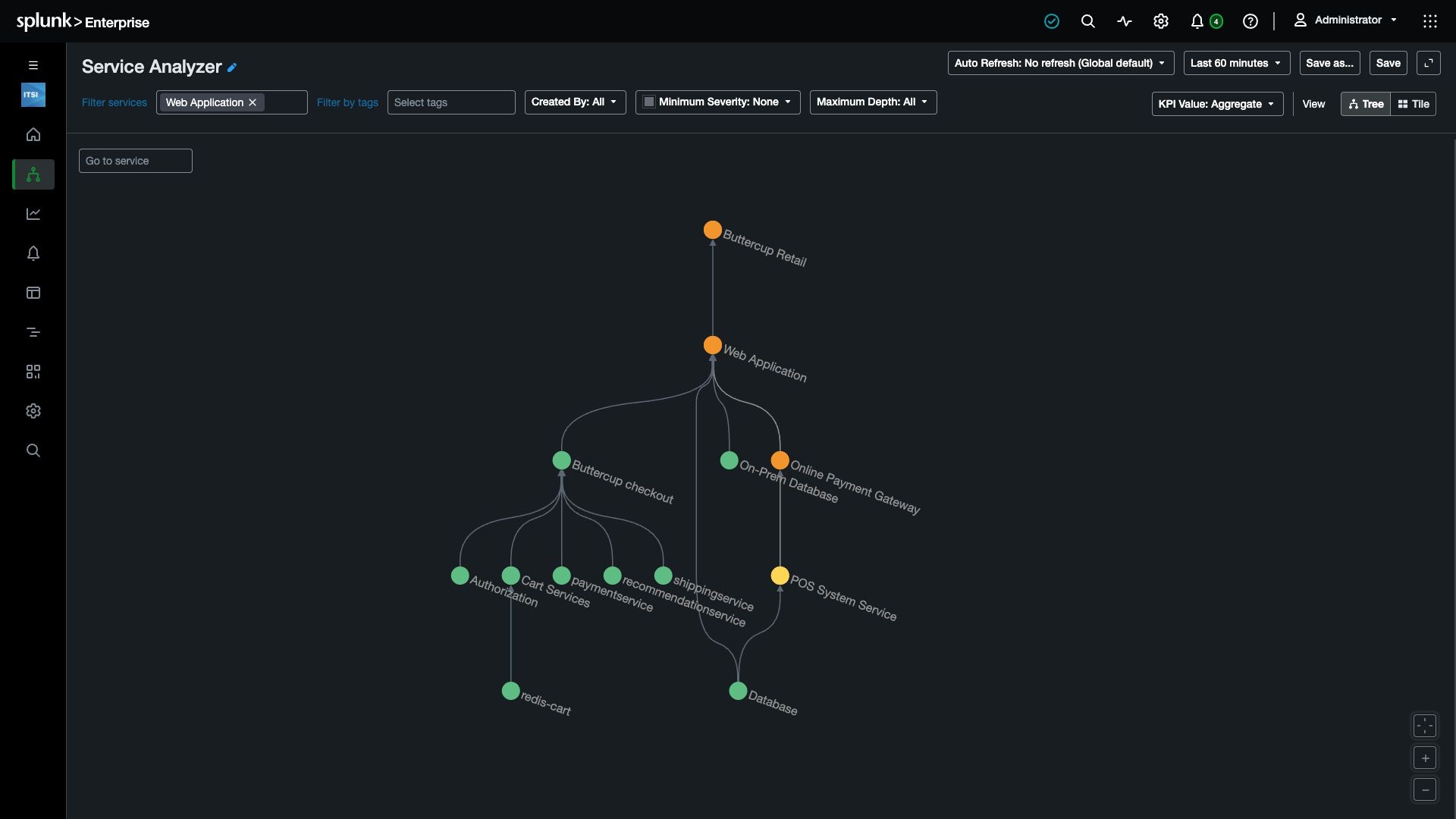Open the search icon in sidebar
This screenshot has height=819, width=1456.
pos(33,450)
